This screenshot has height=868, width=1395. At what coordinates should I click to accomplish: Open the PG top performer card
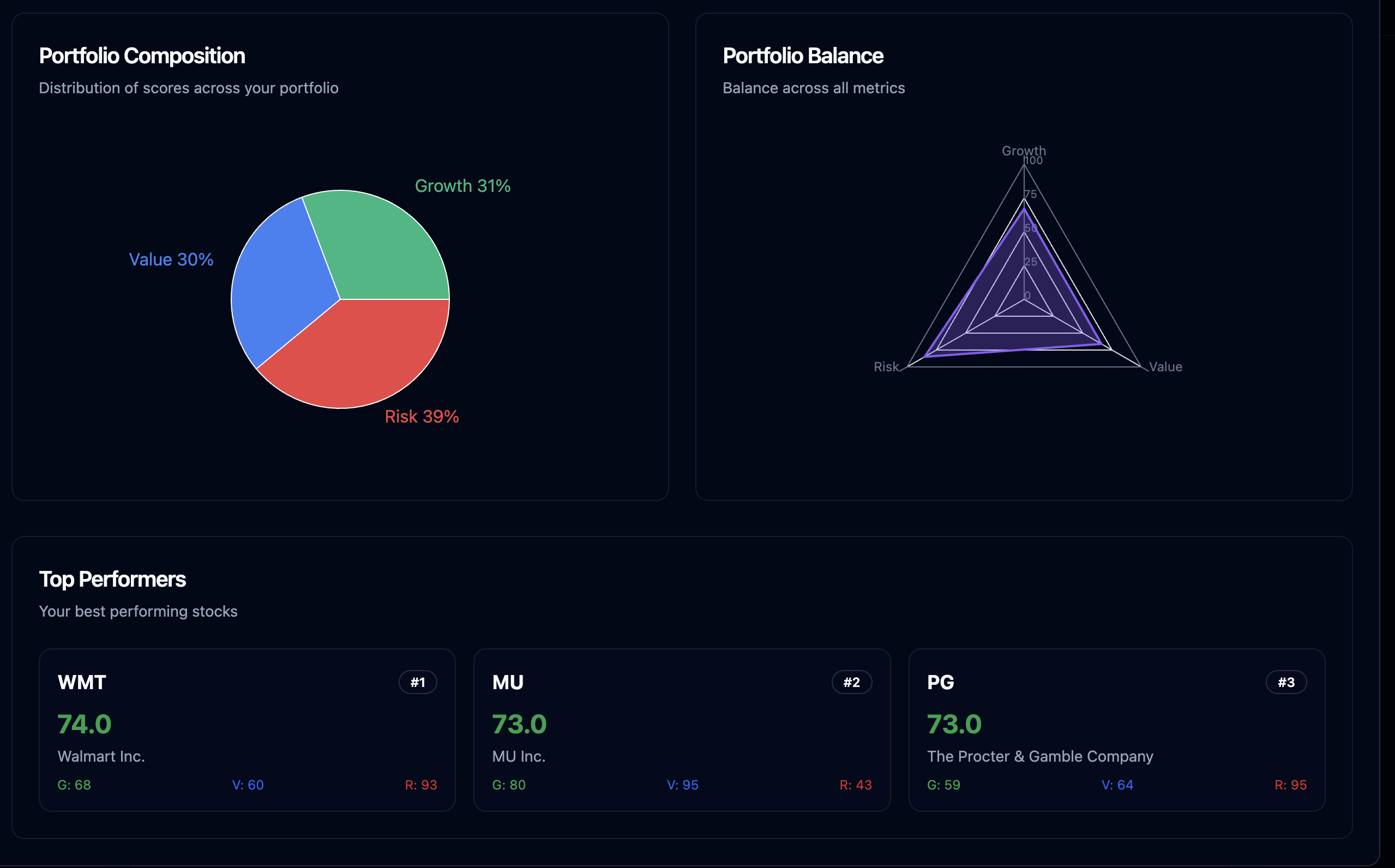pyautogui.click(x=1116, y=730)
